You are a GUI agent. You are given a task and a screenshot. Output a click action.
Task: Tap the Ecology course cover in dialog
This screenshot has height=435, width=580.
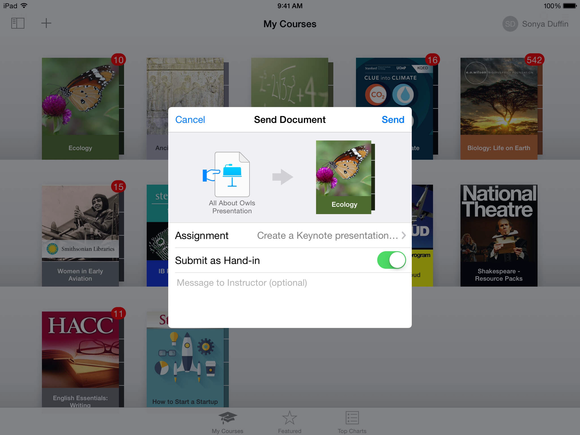pos(345,177)
